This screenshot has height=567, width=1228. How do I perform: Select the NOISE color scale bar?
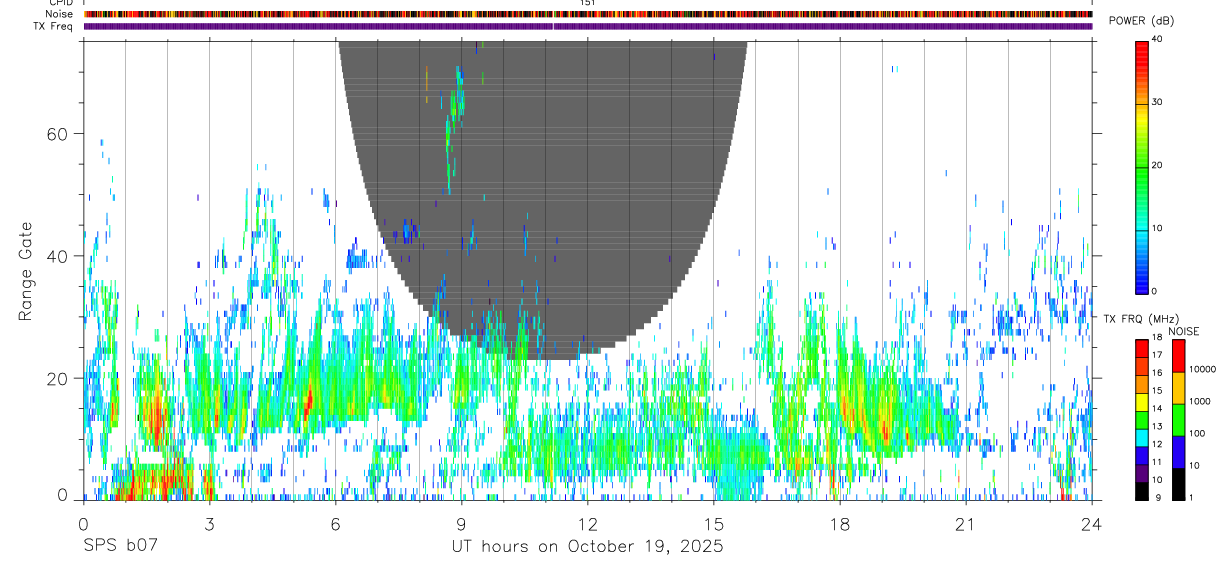(1177, 420)
